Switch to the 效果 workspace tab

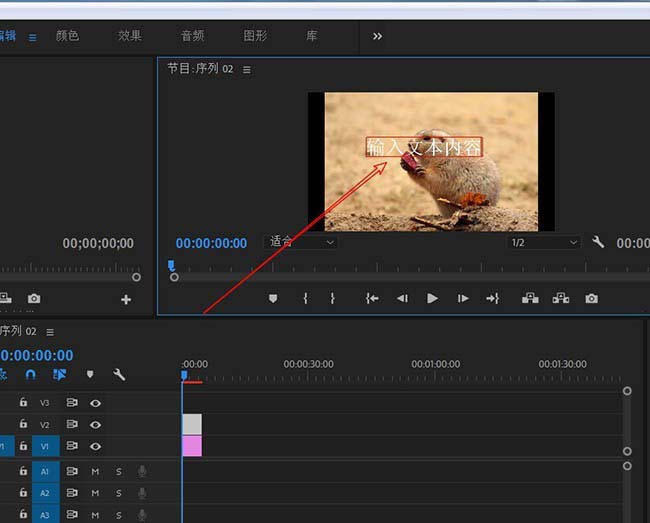coord(130,36)
